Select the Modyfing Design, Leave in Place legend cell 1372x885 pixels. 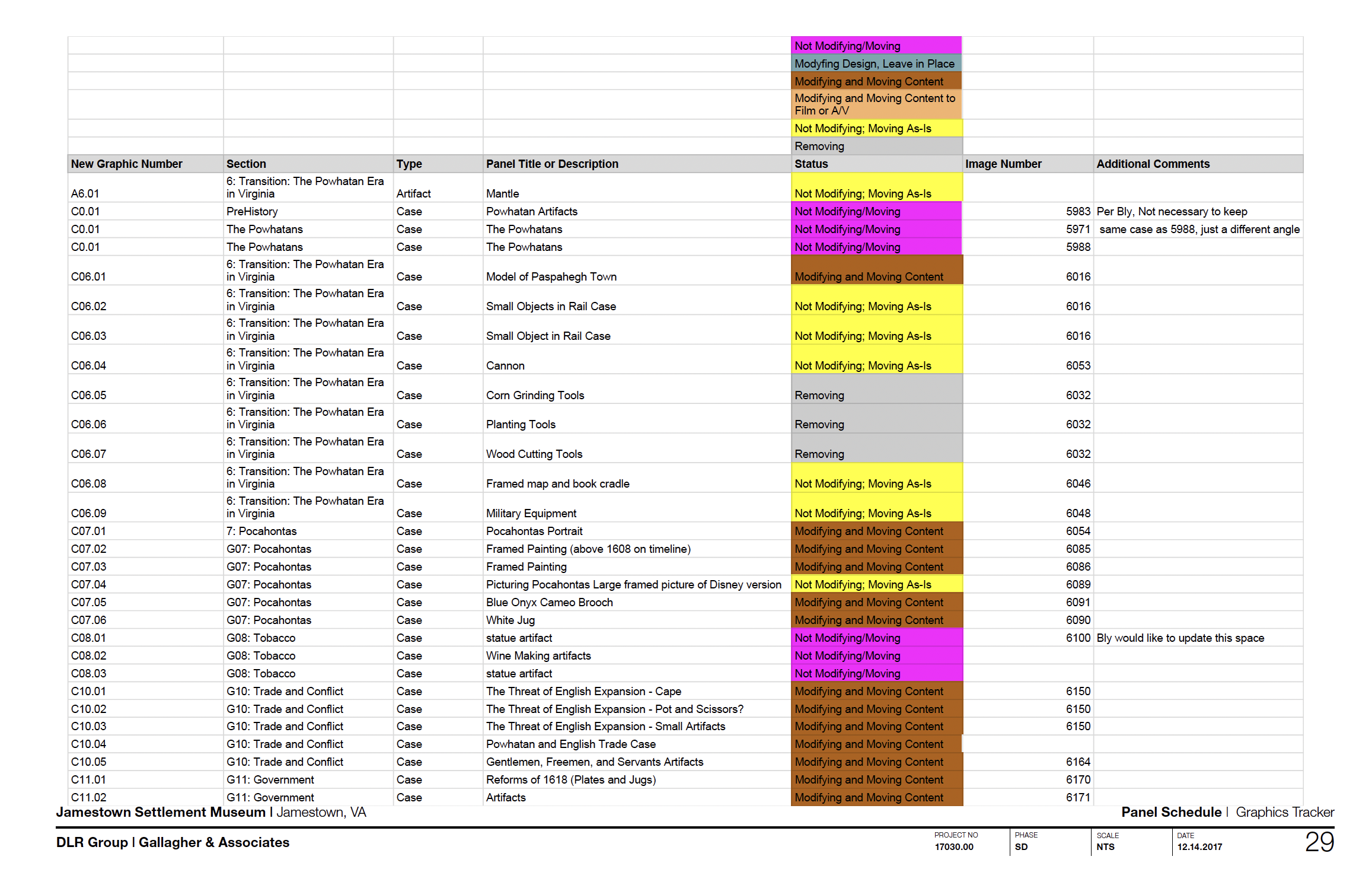(x=875, y=63)
